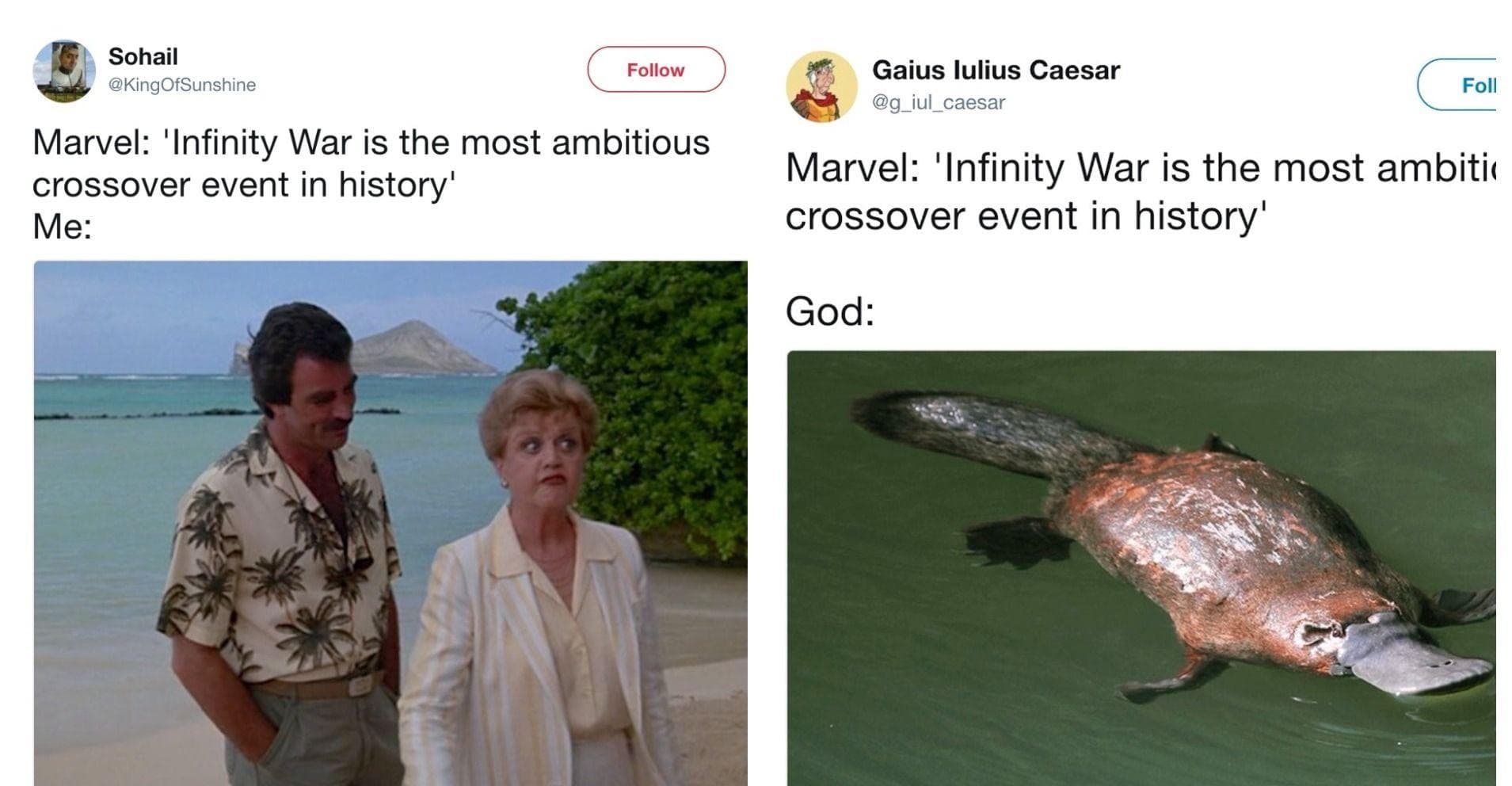
Task: Open Gaius Iulius Caesar's profile picture
Action: pyautogui.click(x=821, y=86)
